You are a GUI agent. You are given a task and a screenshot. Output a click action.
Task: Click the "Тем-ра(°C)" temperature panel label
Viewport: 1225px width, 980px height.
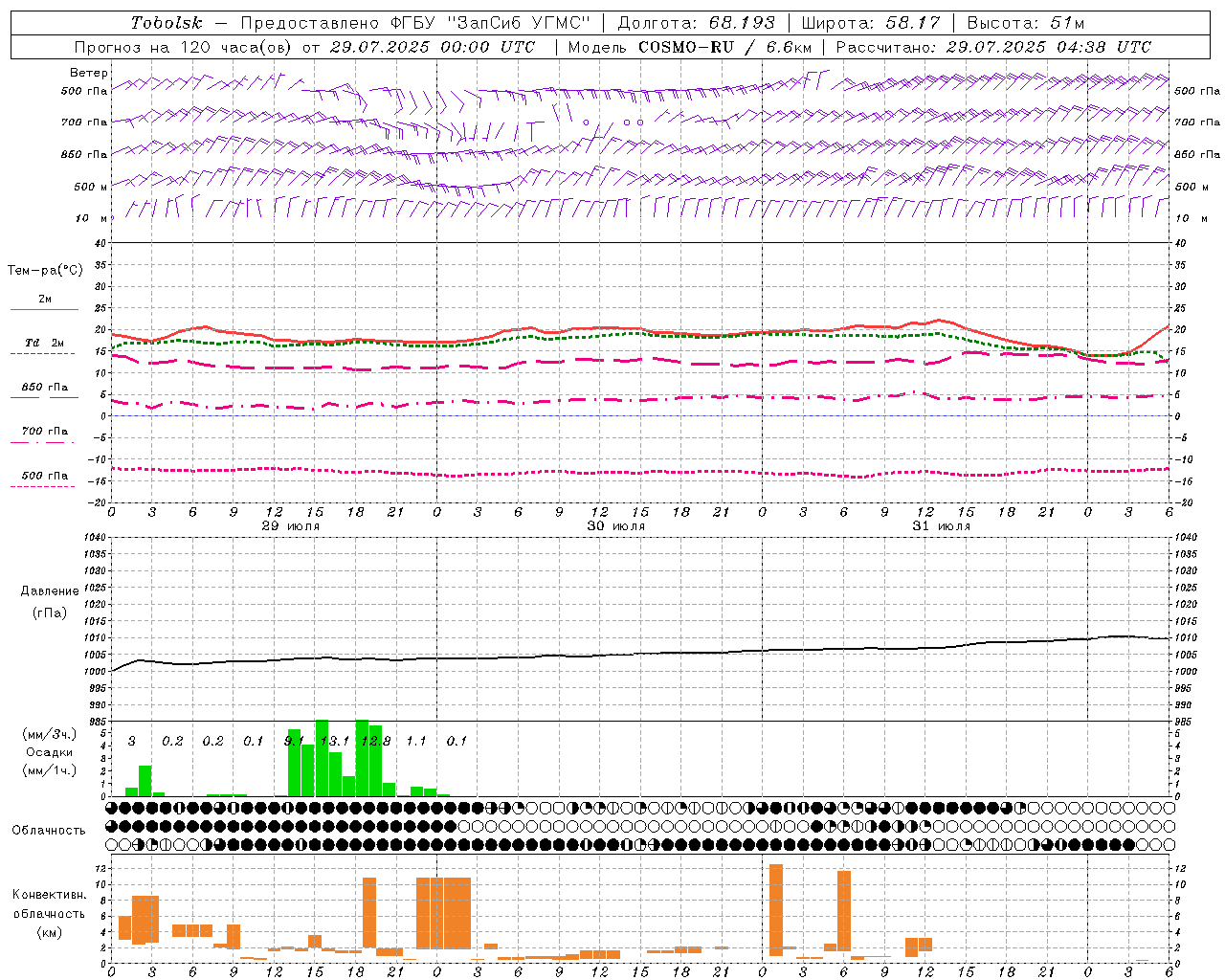[45, 271]
